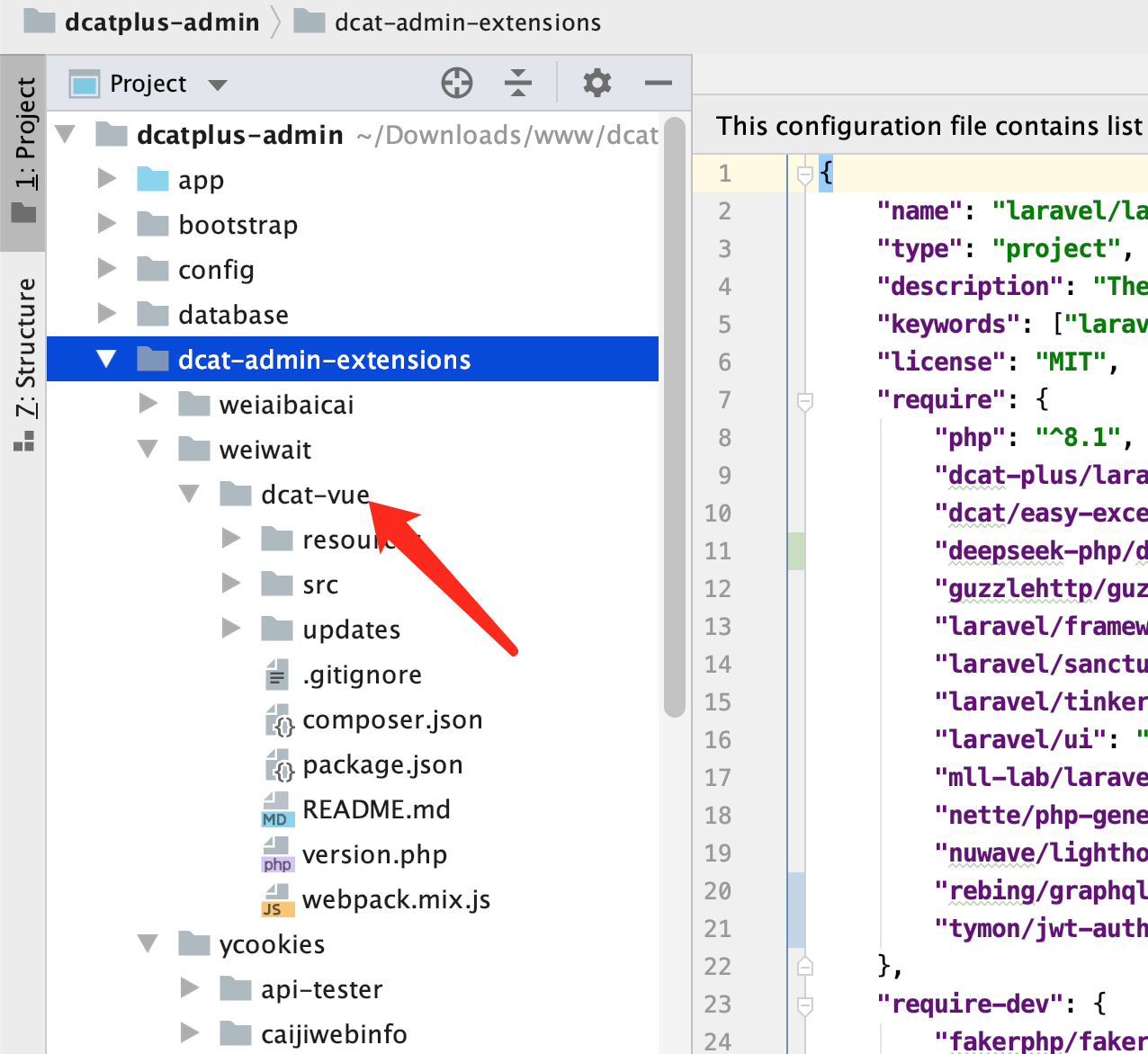The image size is (1148, 1054).
Task: Collapse the dcatplus-admin root folder
Action: click(x=65, y=135)
